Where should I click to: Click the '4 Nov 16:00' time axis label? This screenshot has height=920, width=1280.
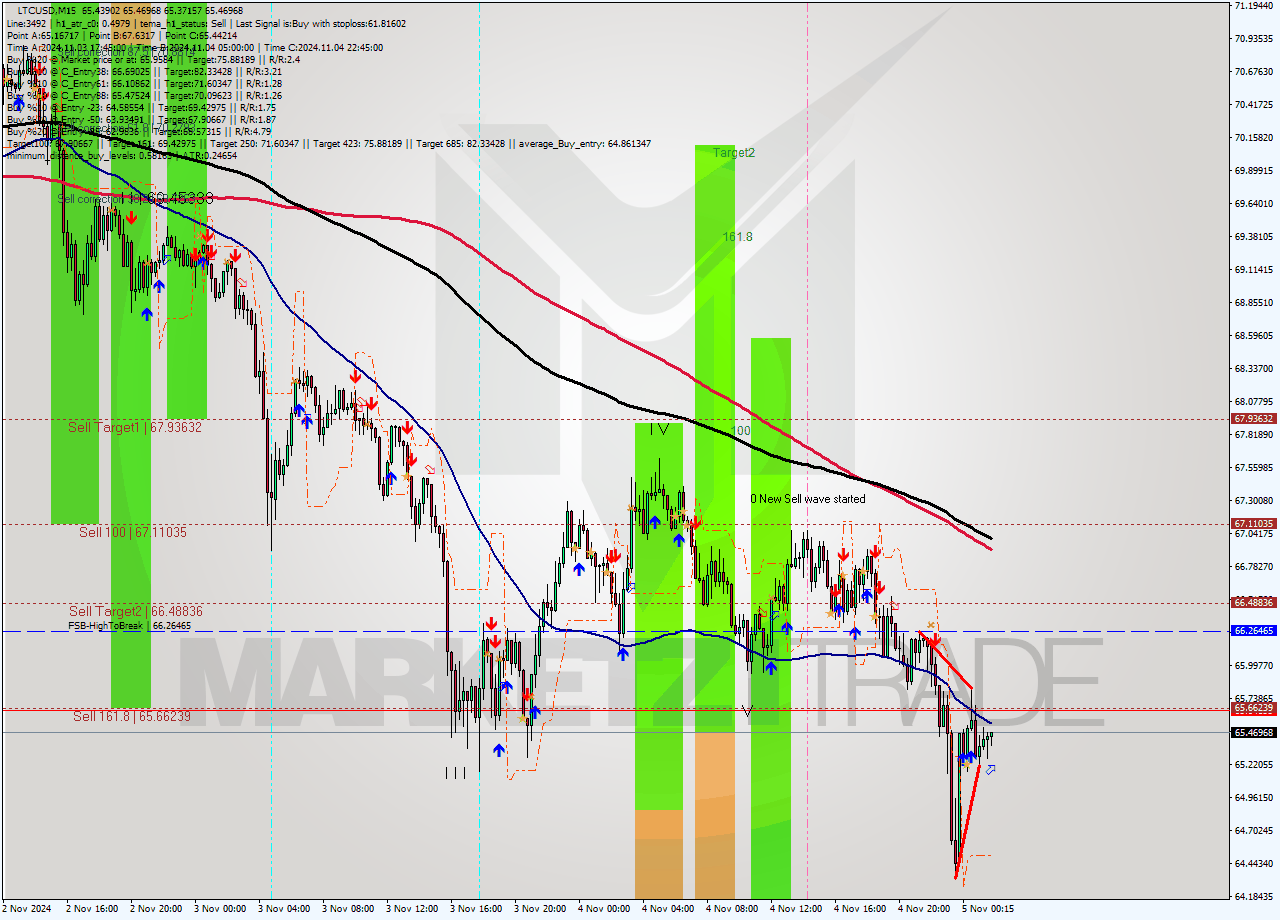pyautogui.click(x=860, y=909)
